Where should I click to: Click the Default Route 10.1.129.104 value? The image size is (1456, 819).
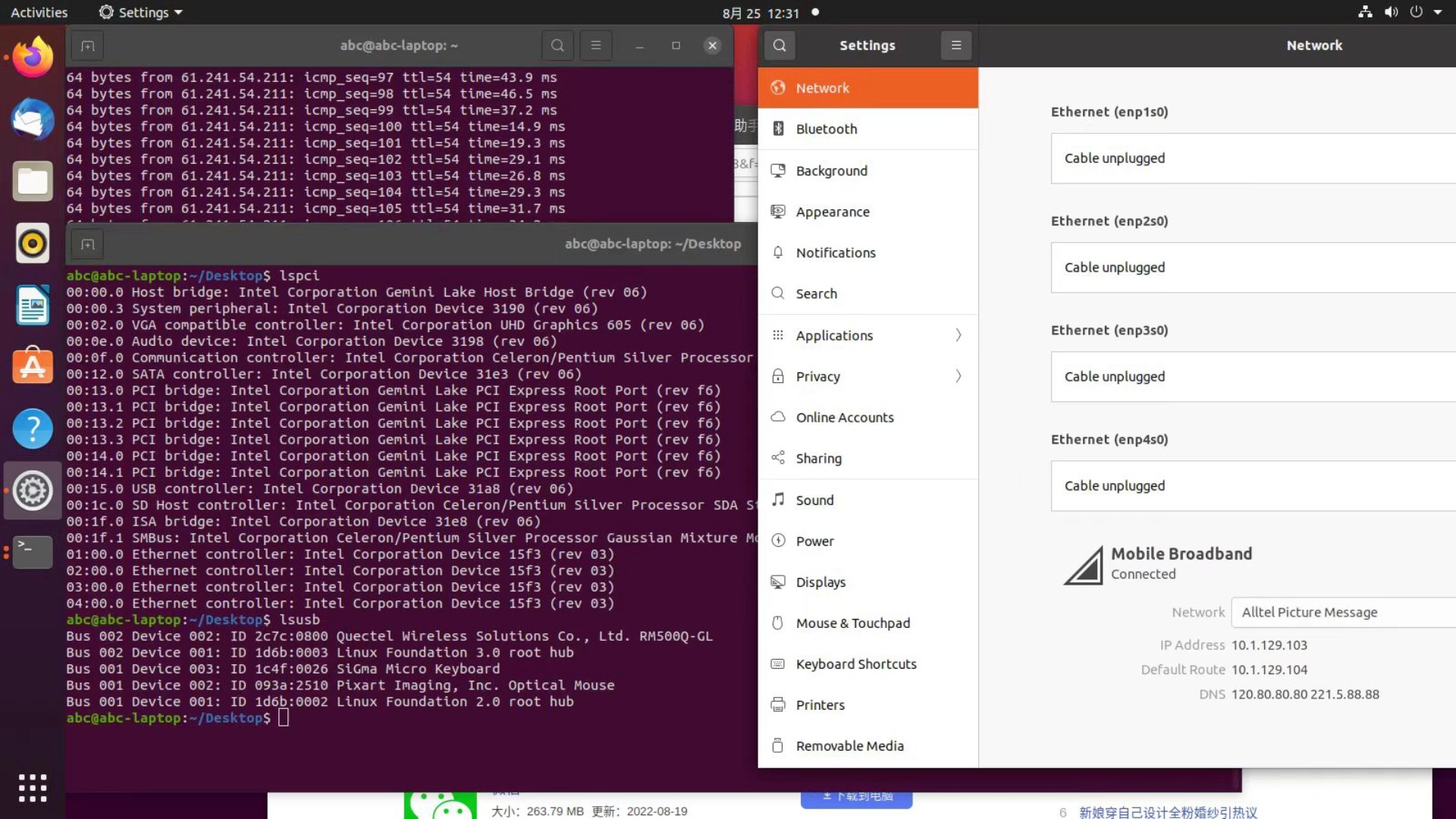click(1269, 670)
